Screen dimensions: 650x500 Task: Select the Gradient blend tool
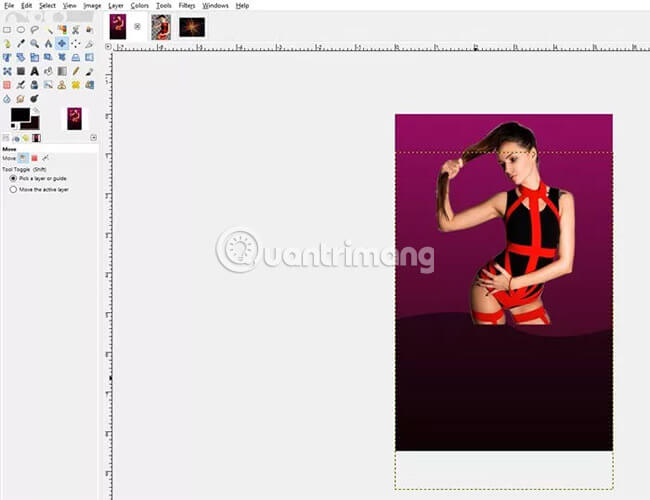62,71
